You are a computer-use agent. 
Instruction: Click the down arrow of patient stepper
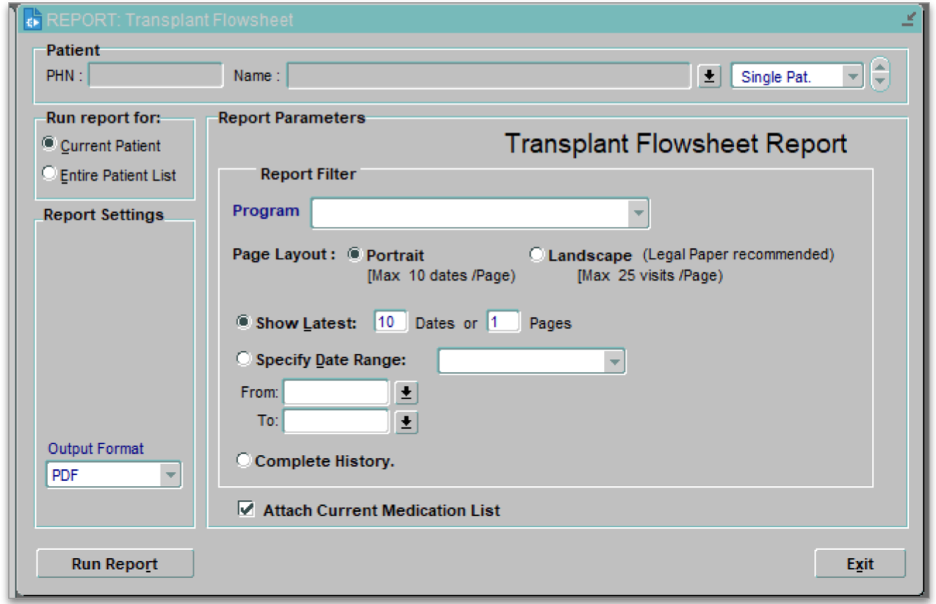coord(880,84)
